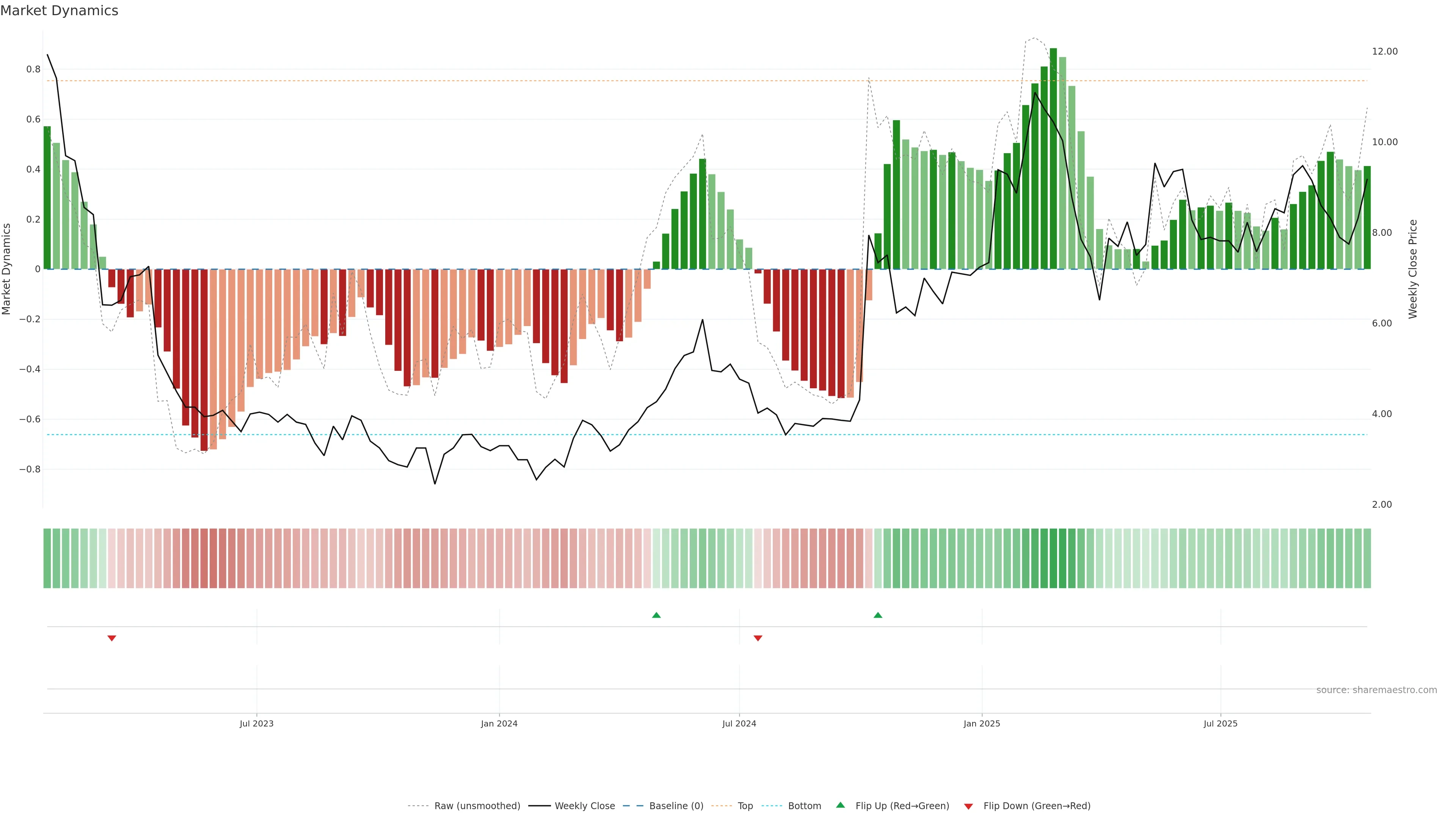Click the Market Dynamics chart title
This screenshot has width=1456, height=819.
point(60,11)
